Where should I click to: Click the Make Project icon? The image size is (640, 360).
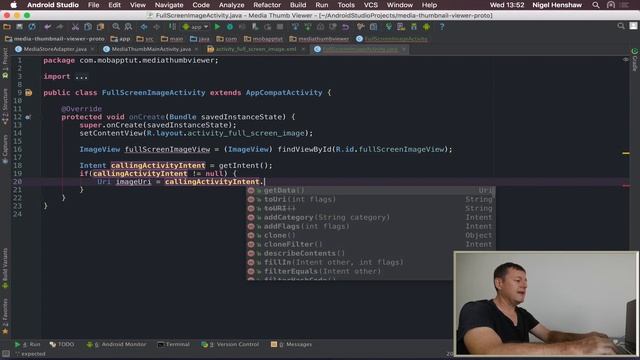coord(172,27)
